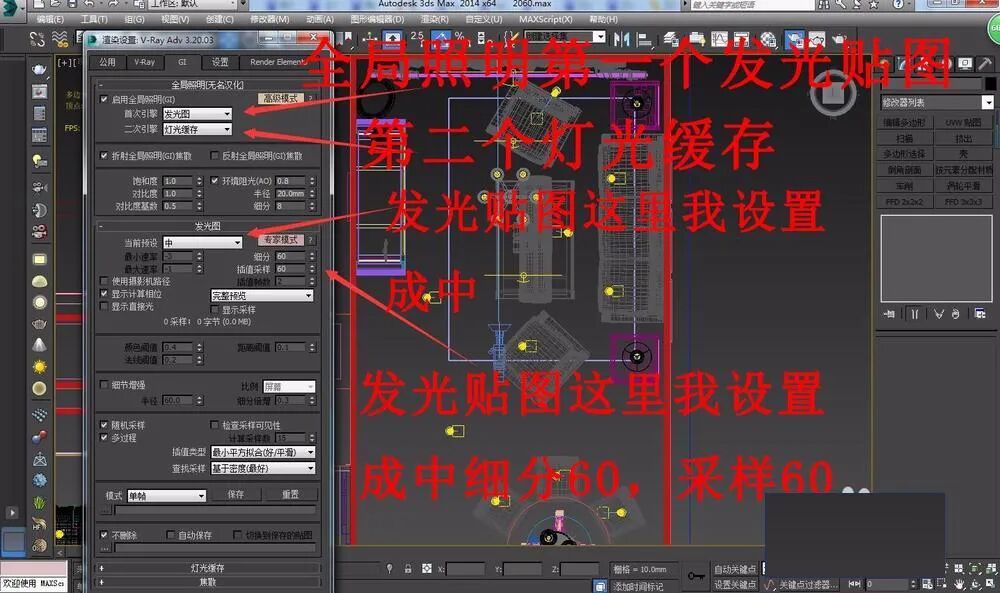Click the UVW 贴图 modifier button
Image resolution: width=1000 pixels, height=593 pixels.
coord(963,122)
